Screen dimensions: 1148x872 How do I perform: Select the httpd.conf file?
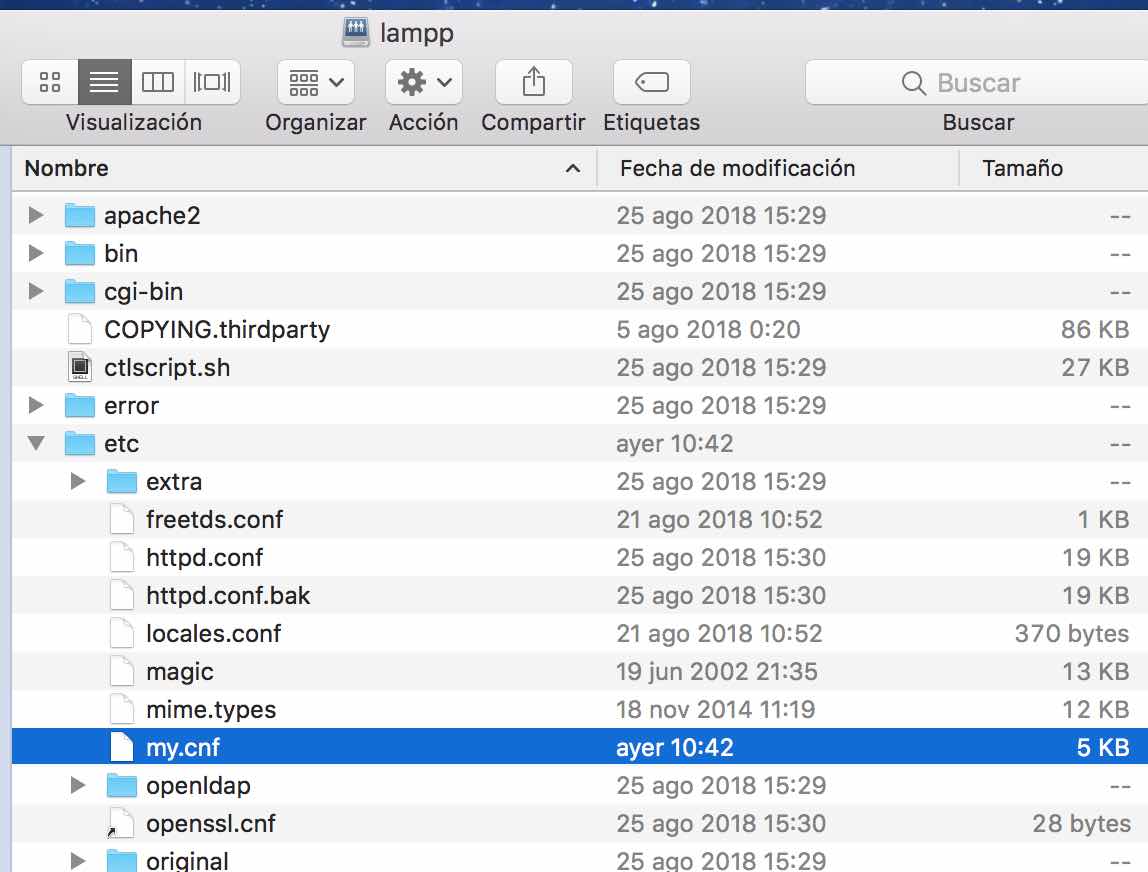(x=204, y=557)
